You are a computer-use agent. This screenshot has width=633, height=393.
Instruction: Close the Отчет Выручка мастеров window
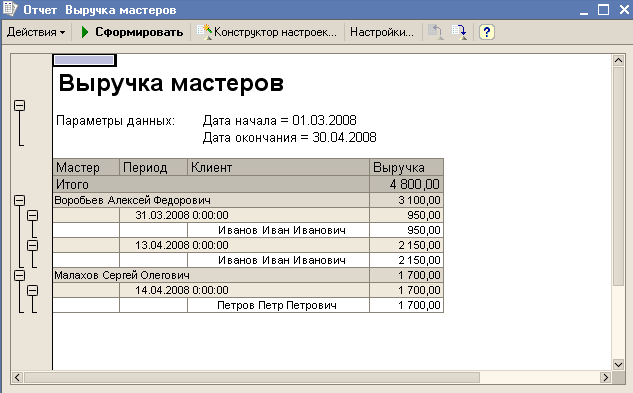click(x=624, y=9)
